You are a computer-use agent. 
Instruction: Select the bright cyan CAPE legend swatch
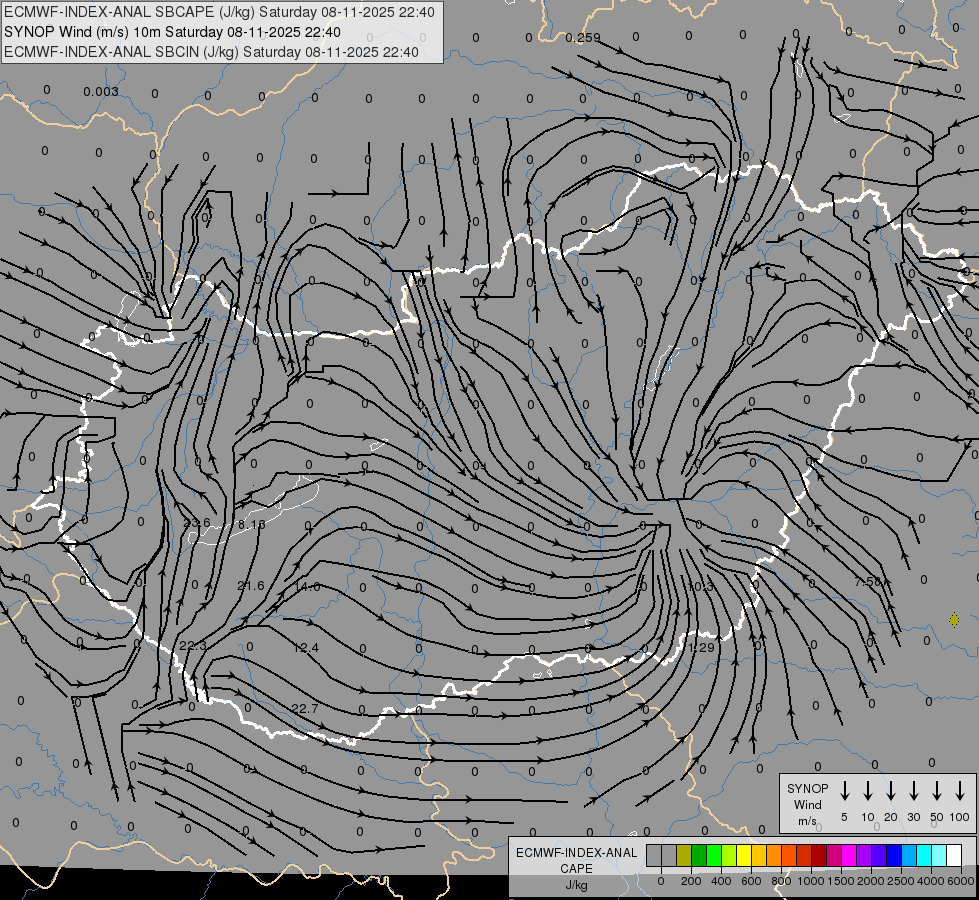coord(925,855)
